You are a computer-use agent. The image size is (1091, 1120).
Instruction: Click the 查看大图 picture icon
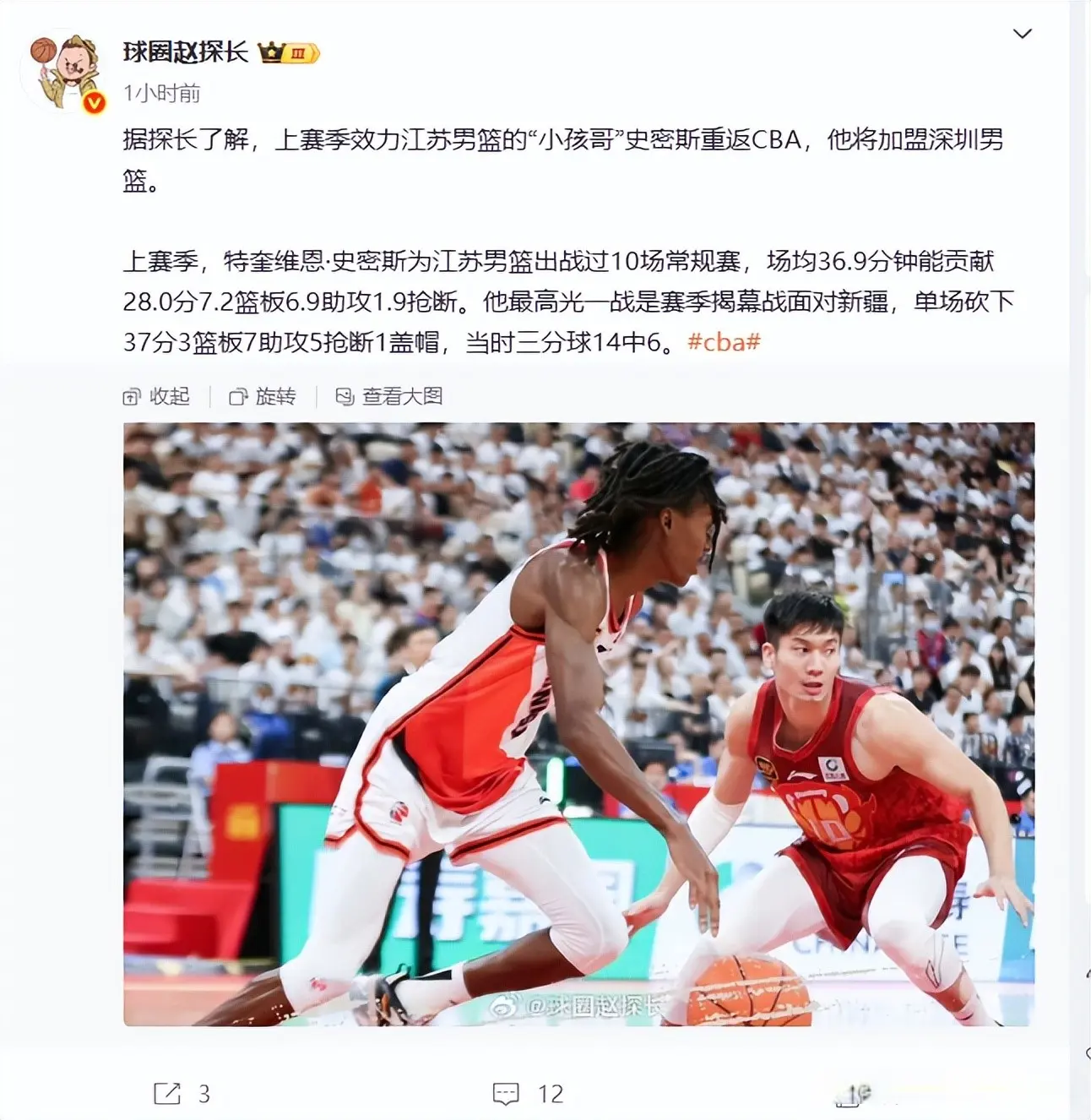coord(345,397)
